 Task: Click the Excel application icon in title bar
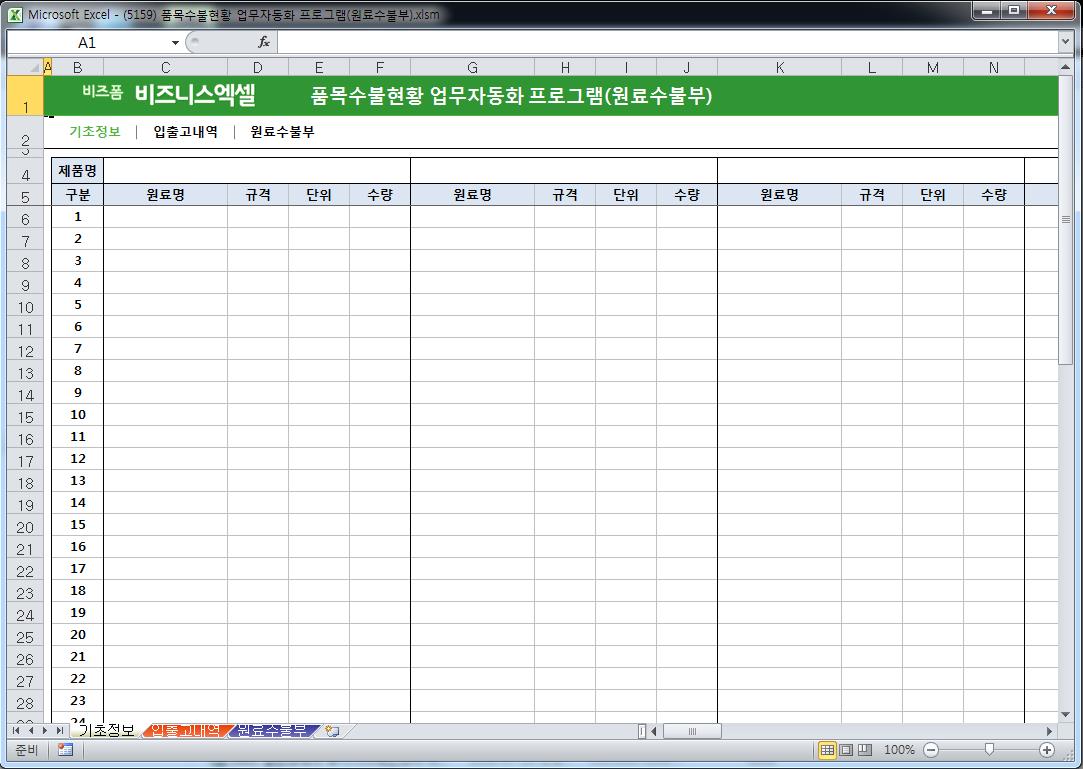coord(15,14)
